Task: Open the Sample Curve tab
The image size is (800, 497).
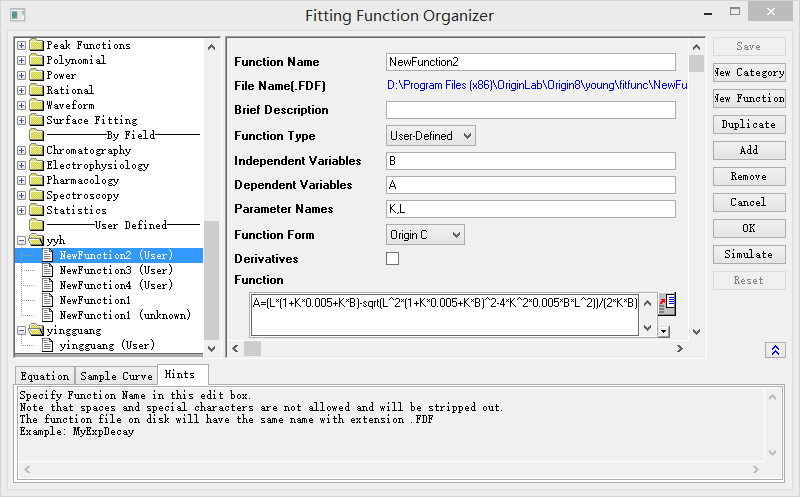Action: pos(116,376)
